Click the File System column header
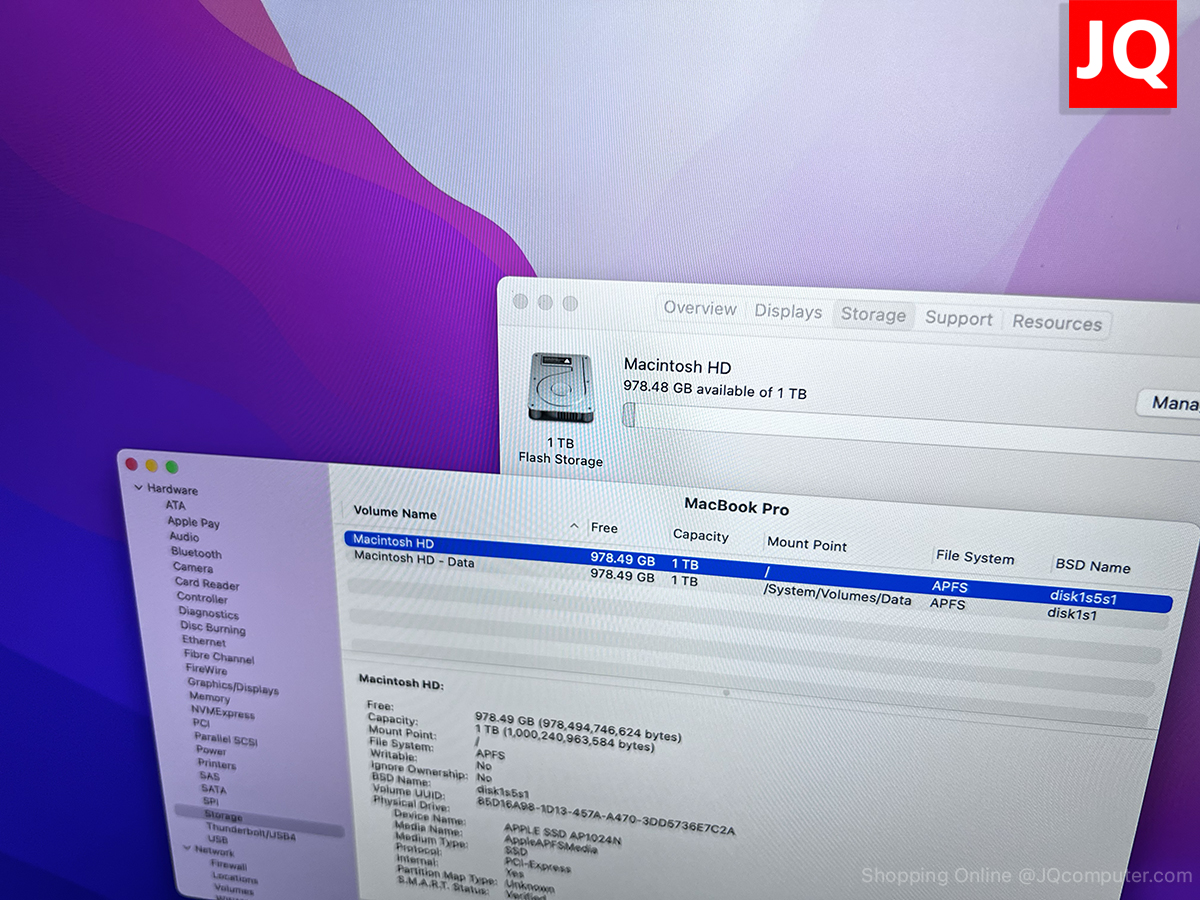The width and height of the screenshot is (1200, 900). tap(975, 559)
